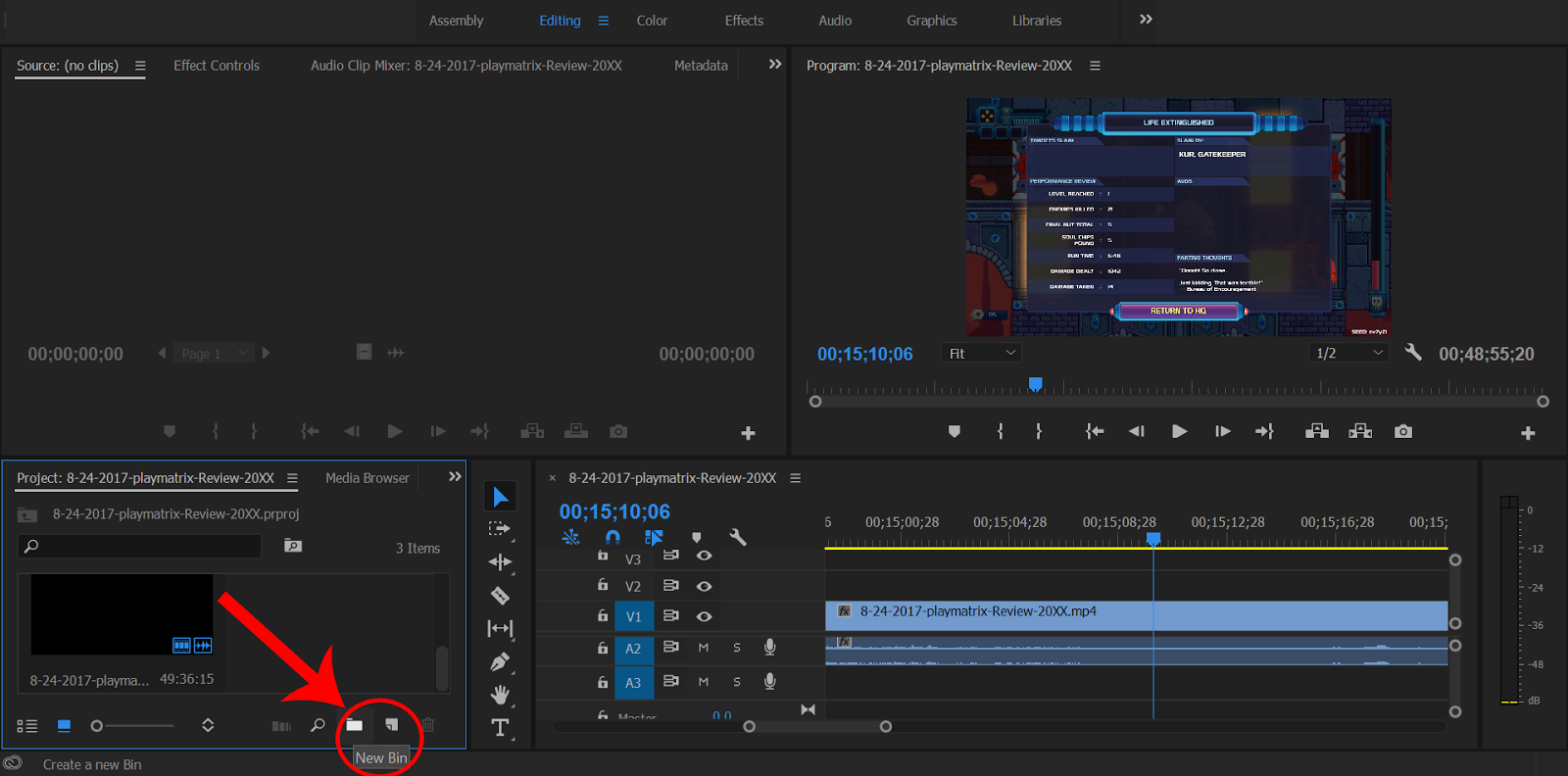The height and width of the screenshot is (776, 1568).
Task: Mute audio track A2
Action: point(703,648)
